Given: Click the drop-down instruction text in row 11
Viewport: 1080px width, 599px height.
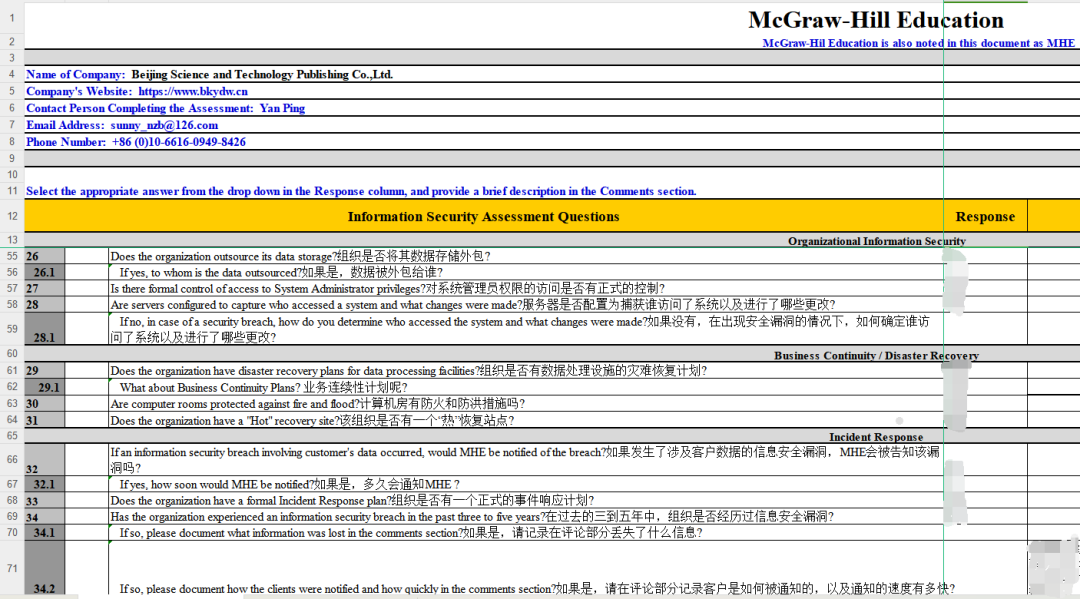Looking at the screenshot, I should tap(361, 191).
